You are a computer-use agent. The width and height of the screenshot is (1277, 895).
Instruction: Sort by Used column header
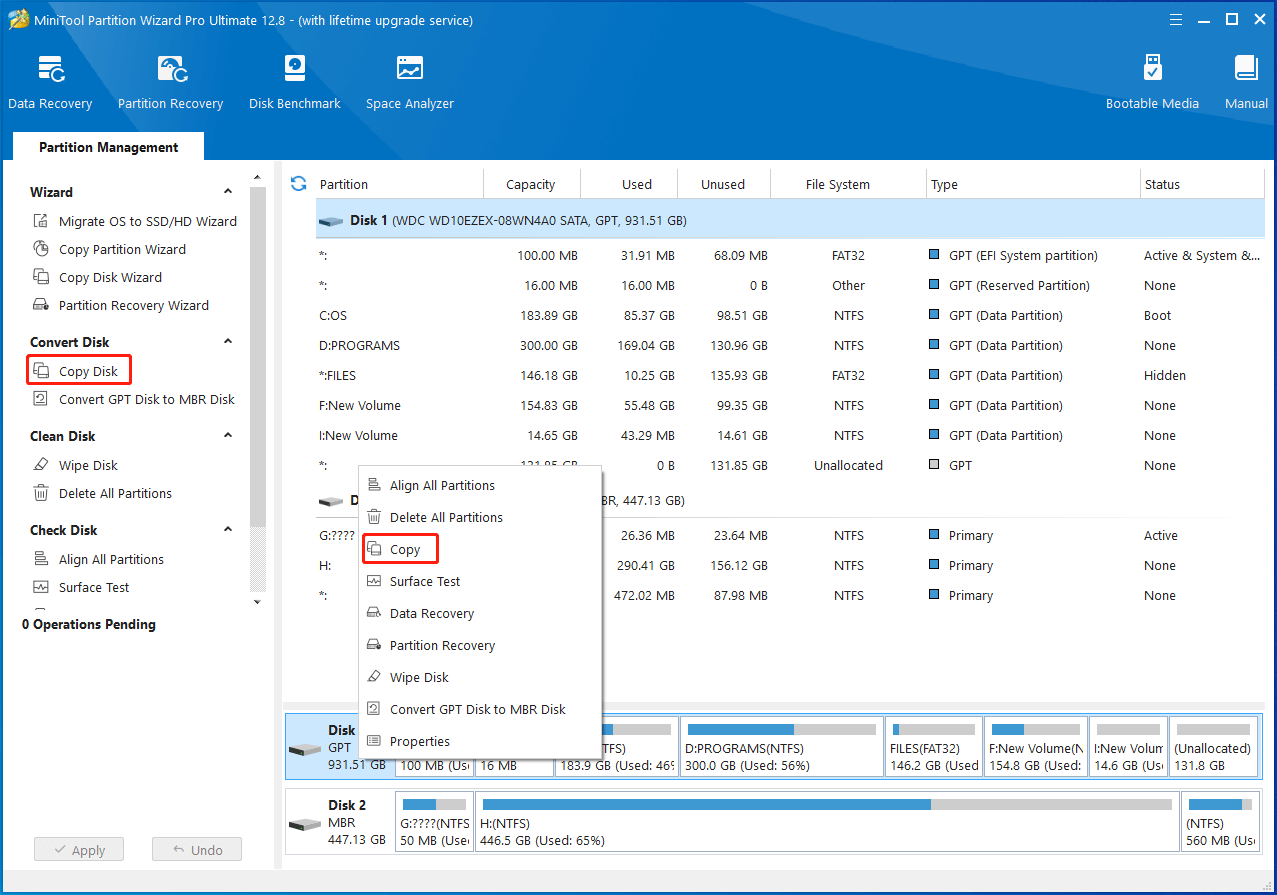coord(628,184)
